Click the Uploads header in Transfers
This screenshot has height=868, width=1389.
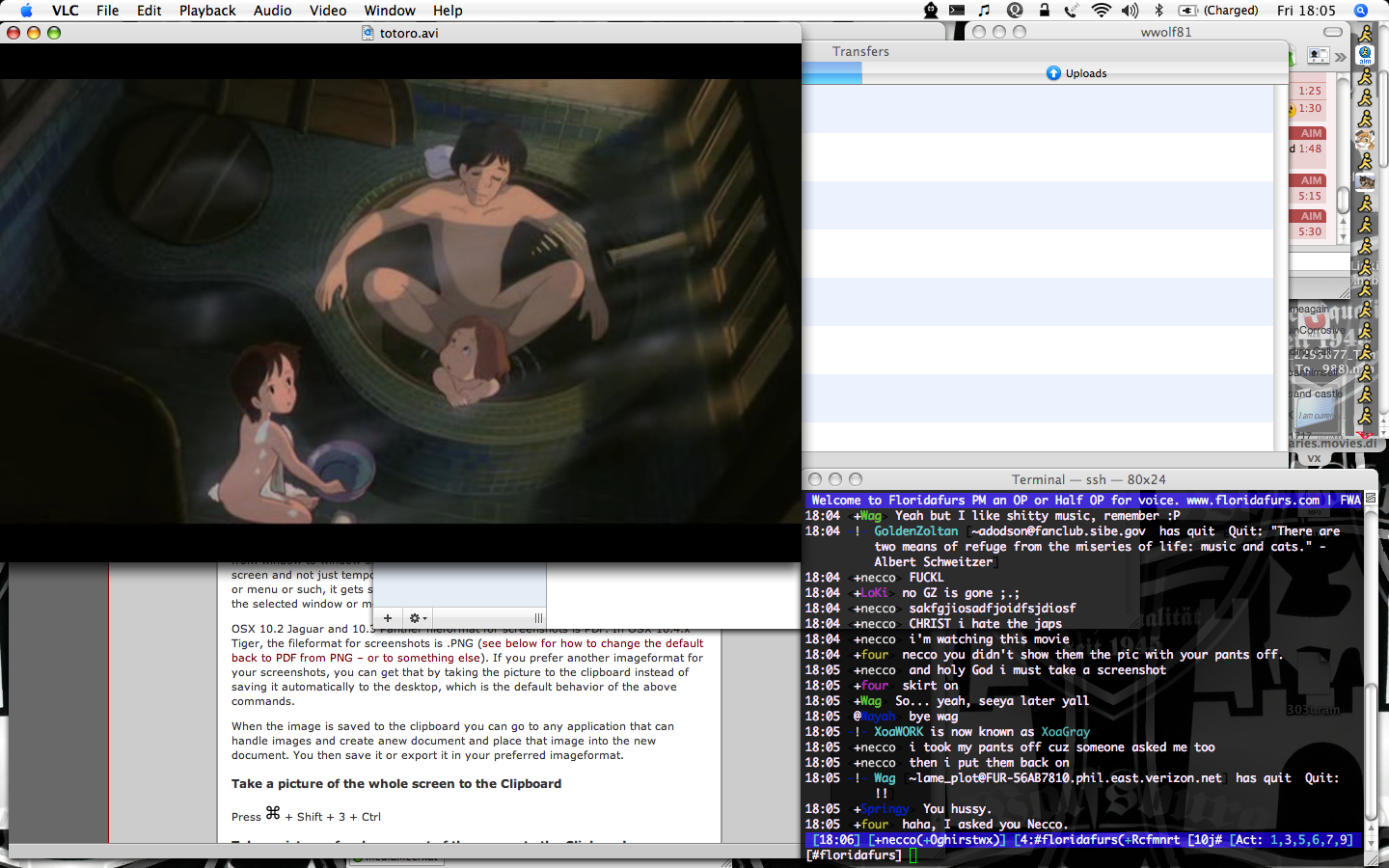(1076, 73)
